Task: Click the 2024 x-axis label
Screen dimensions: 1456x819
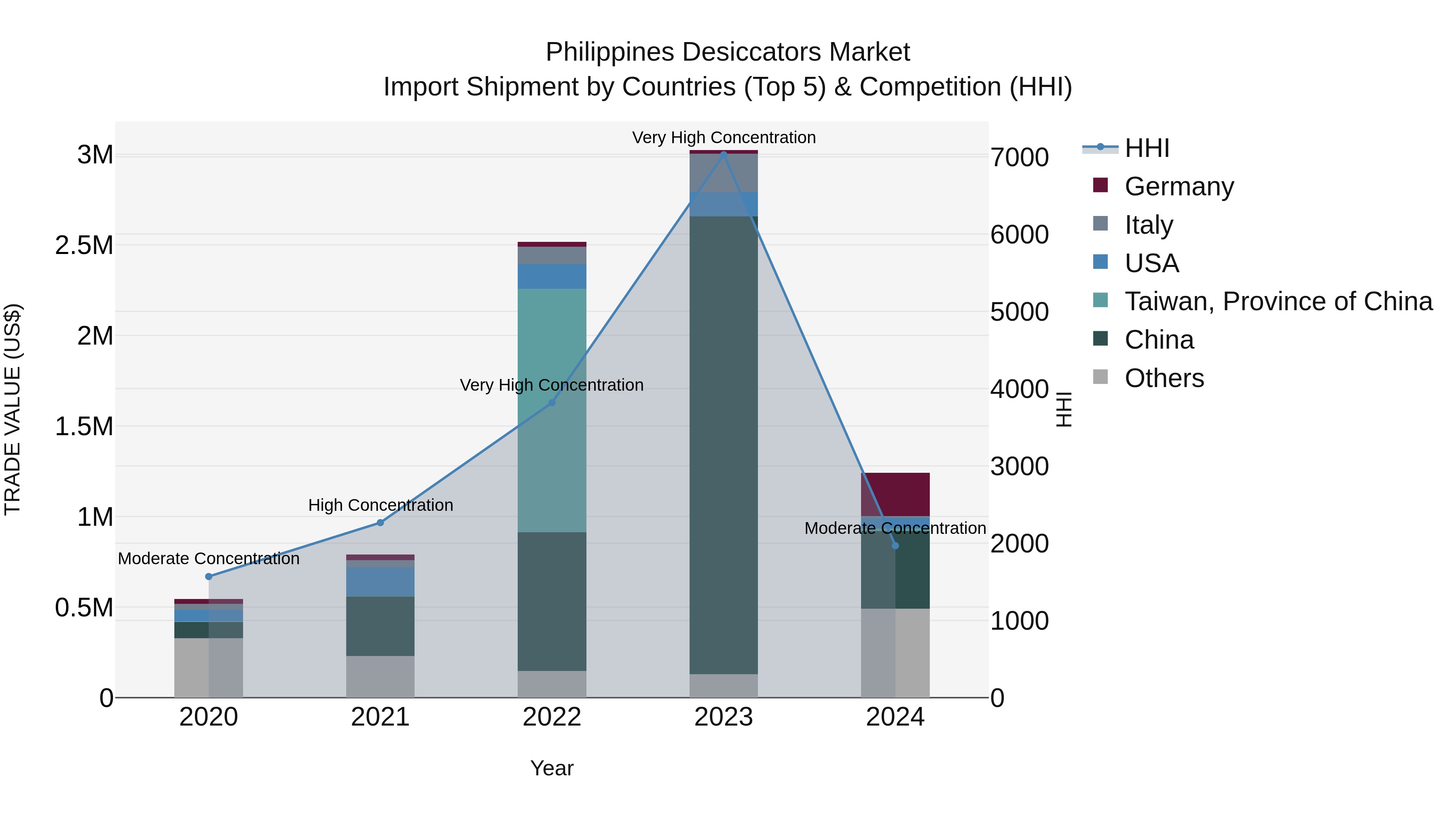Action: (x=895, y=717)
